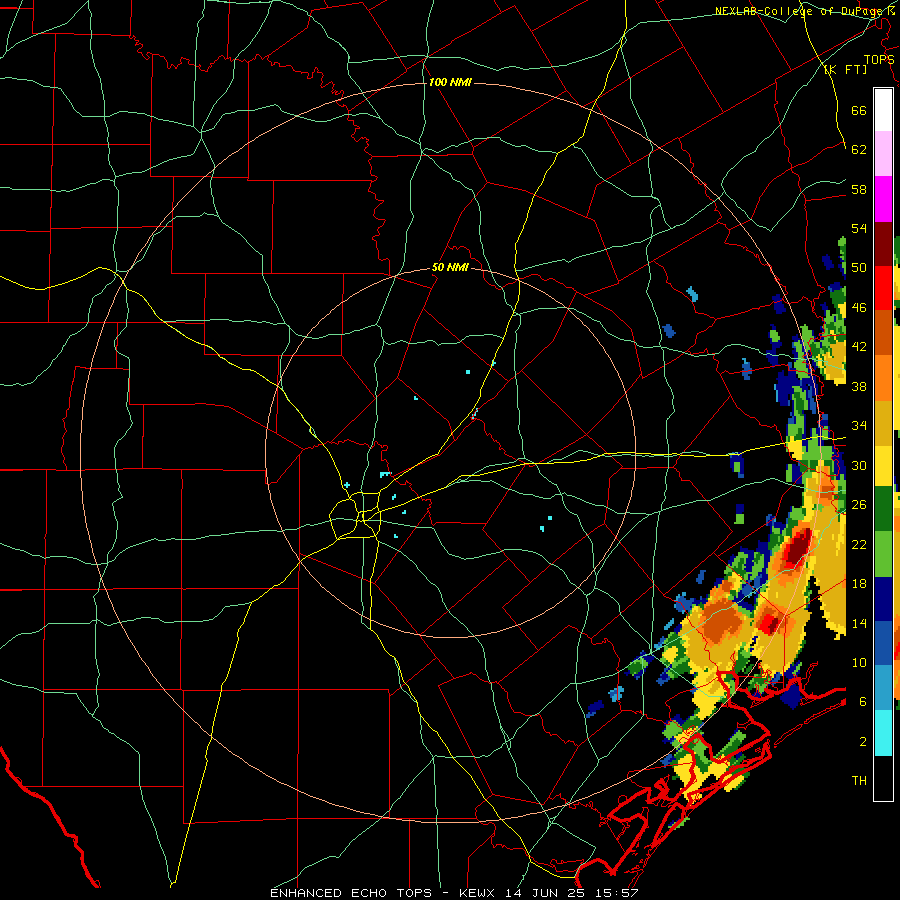900x900 pixels.
Task: Select the '10' legend value
Action: click(859, 662)
